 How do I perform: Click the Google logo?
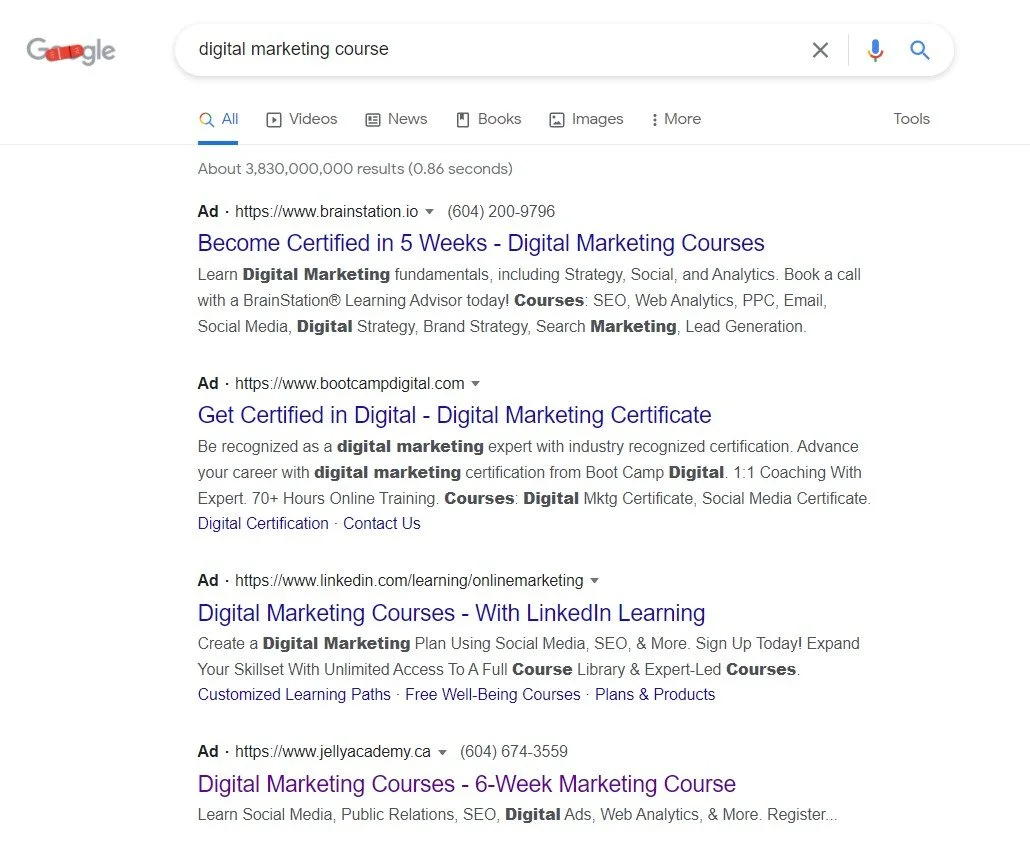pos(70,51)
